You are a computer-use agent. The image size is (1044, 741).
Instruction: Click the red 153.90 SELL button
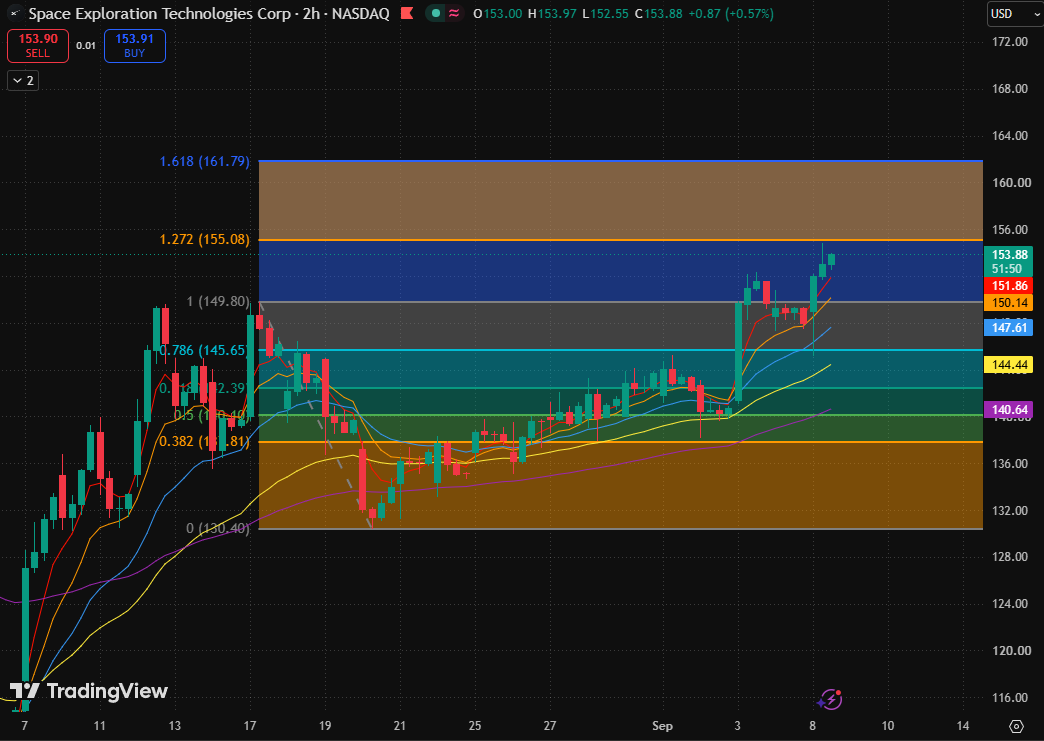[x=38, y=46]
